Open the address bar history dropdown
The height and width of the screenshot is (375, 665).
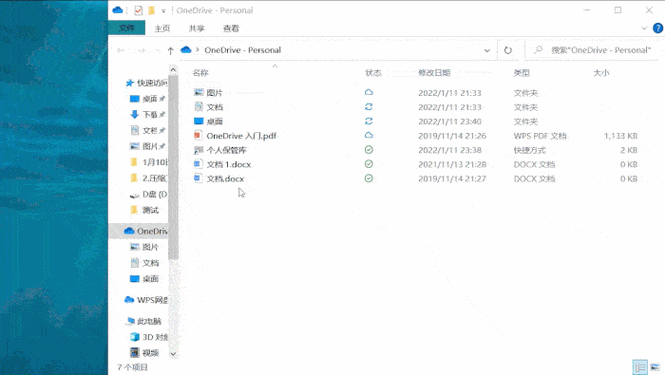[x=487, y=50]
